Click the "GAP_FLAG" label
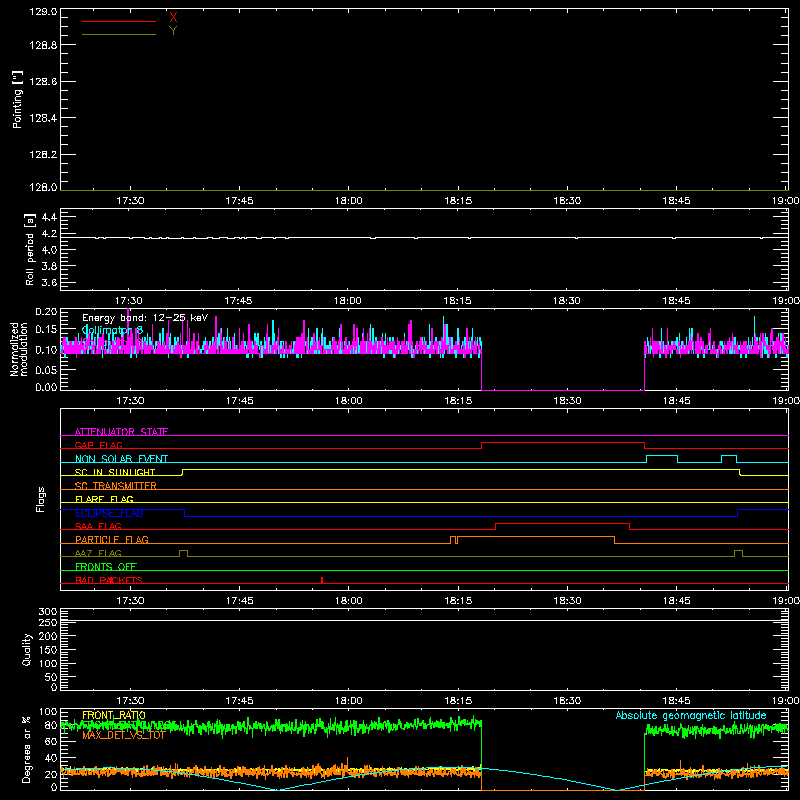Viewport: 800px width, 800px height. 98,445
